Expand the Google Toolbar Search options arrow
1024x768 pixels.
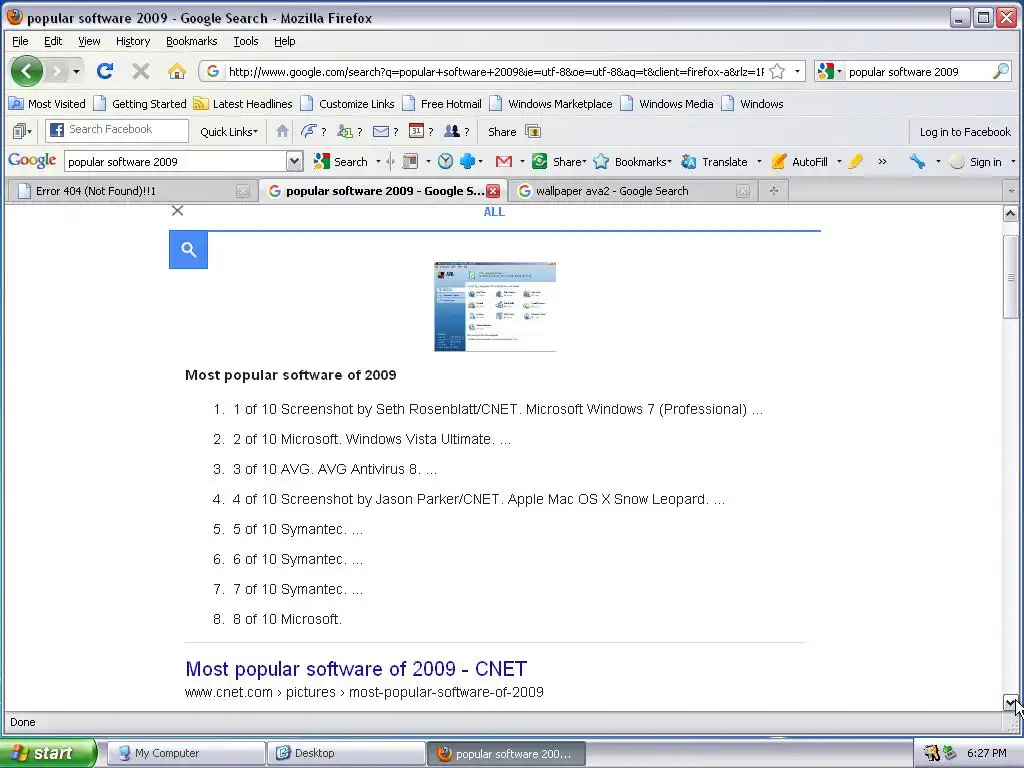point(378,161)
